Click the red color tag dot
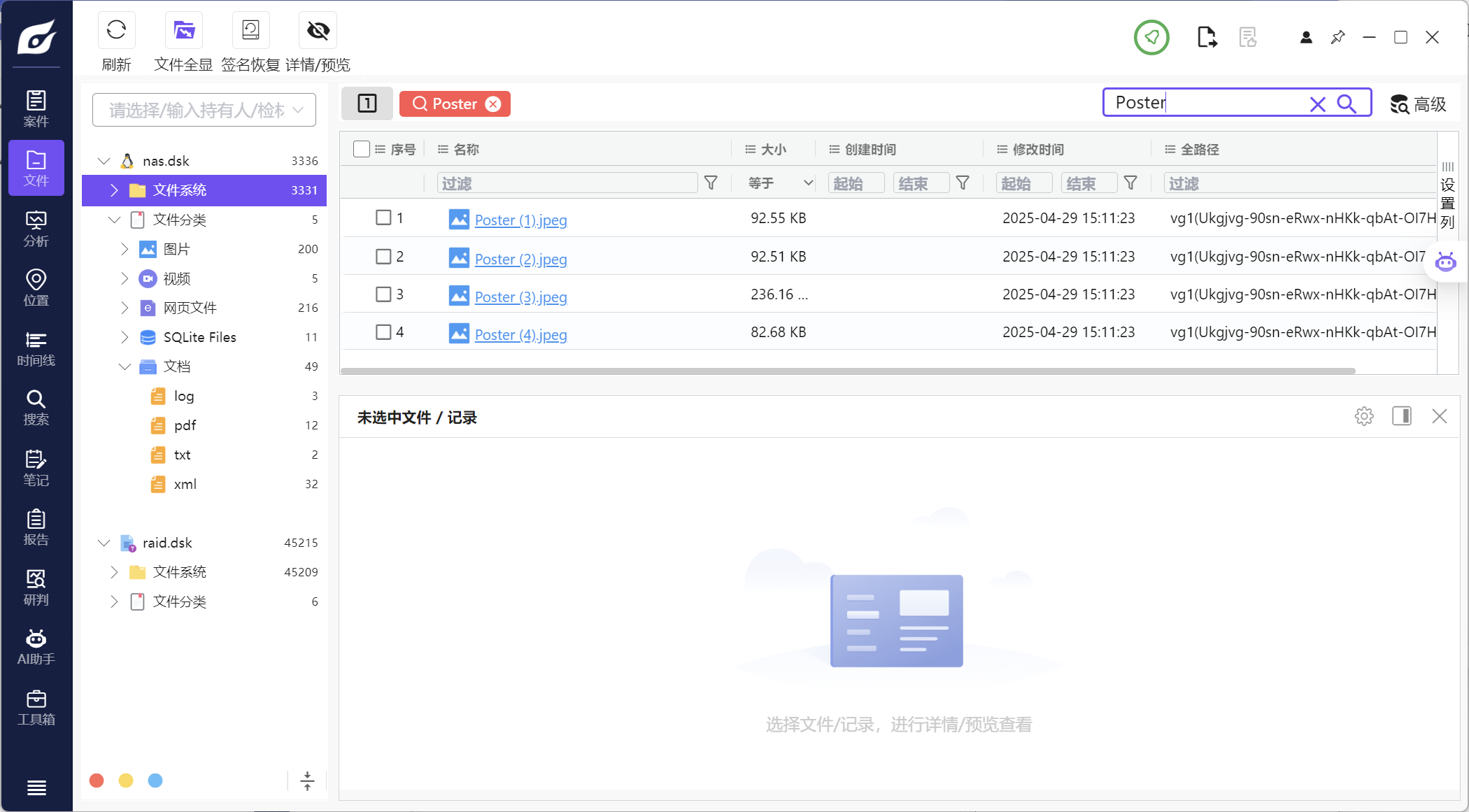Viewport: 1469px width, 812px height. (97, 781)
